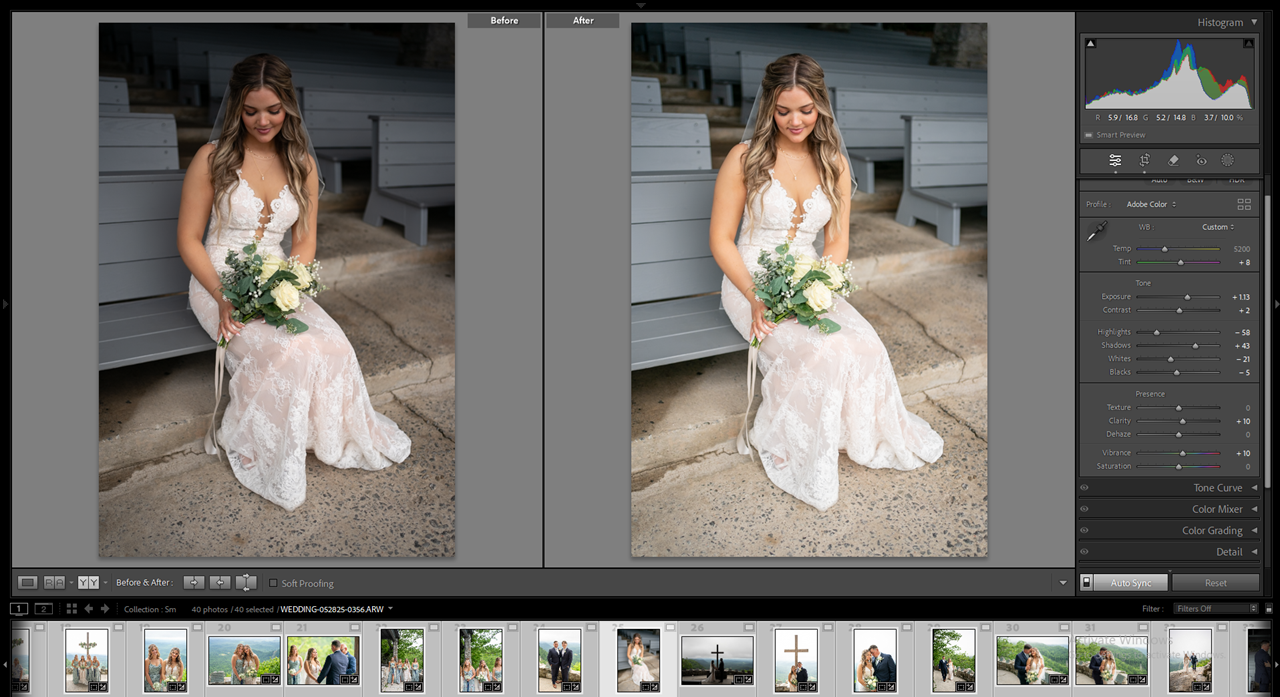Viewport: 1280px width, 697px height.
Task: Expand the Color Grading panel
Action: tap(1254, 531)
